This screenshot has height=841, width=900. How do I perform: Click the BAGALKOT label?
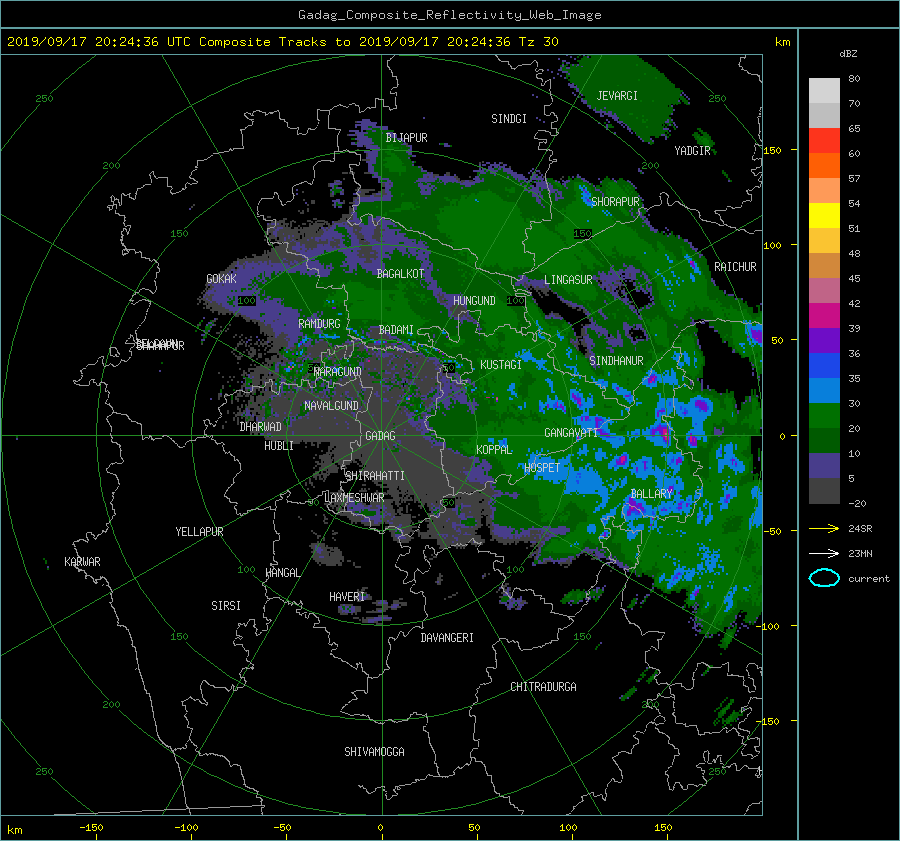(x=400, y=274)
